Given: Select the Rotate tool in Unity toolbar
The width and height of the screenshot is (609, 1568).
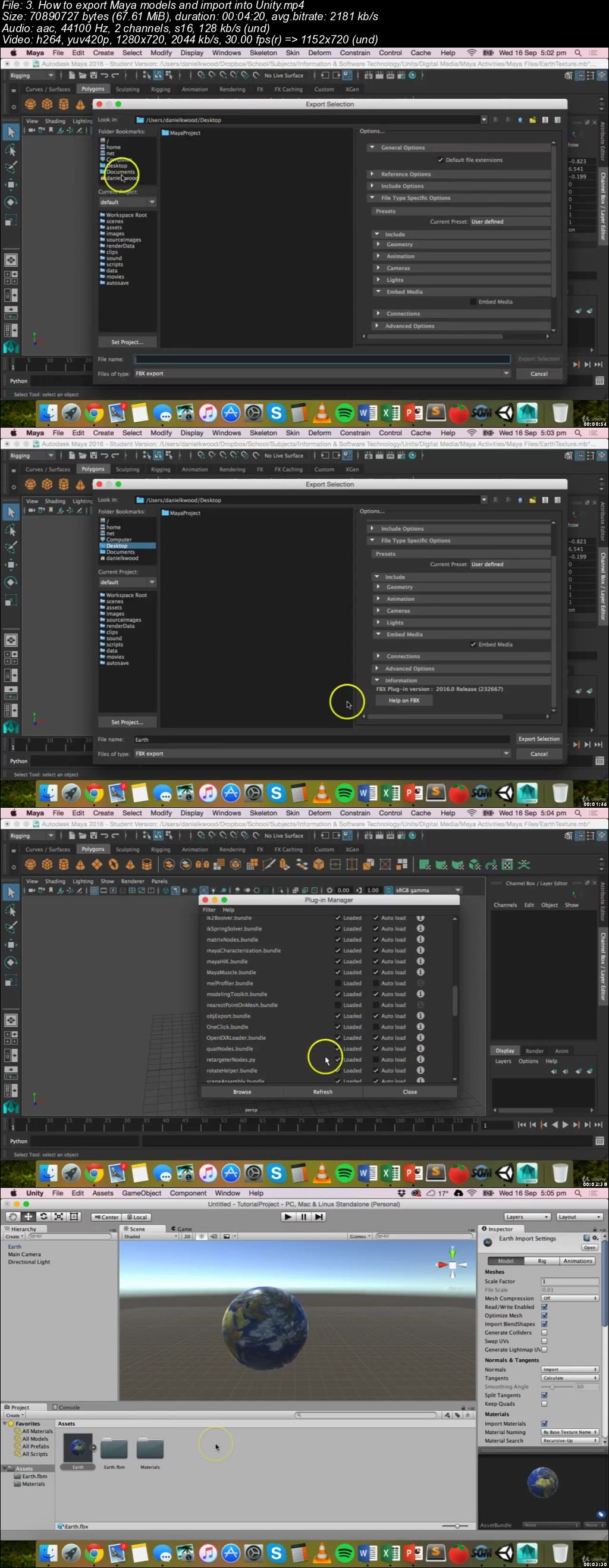Looking at the screenshot, I should pyautogui.click(x=43, y=1217).
